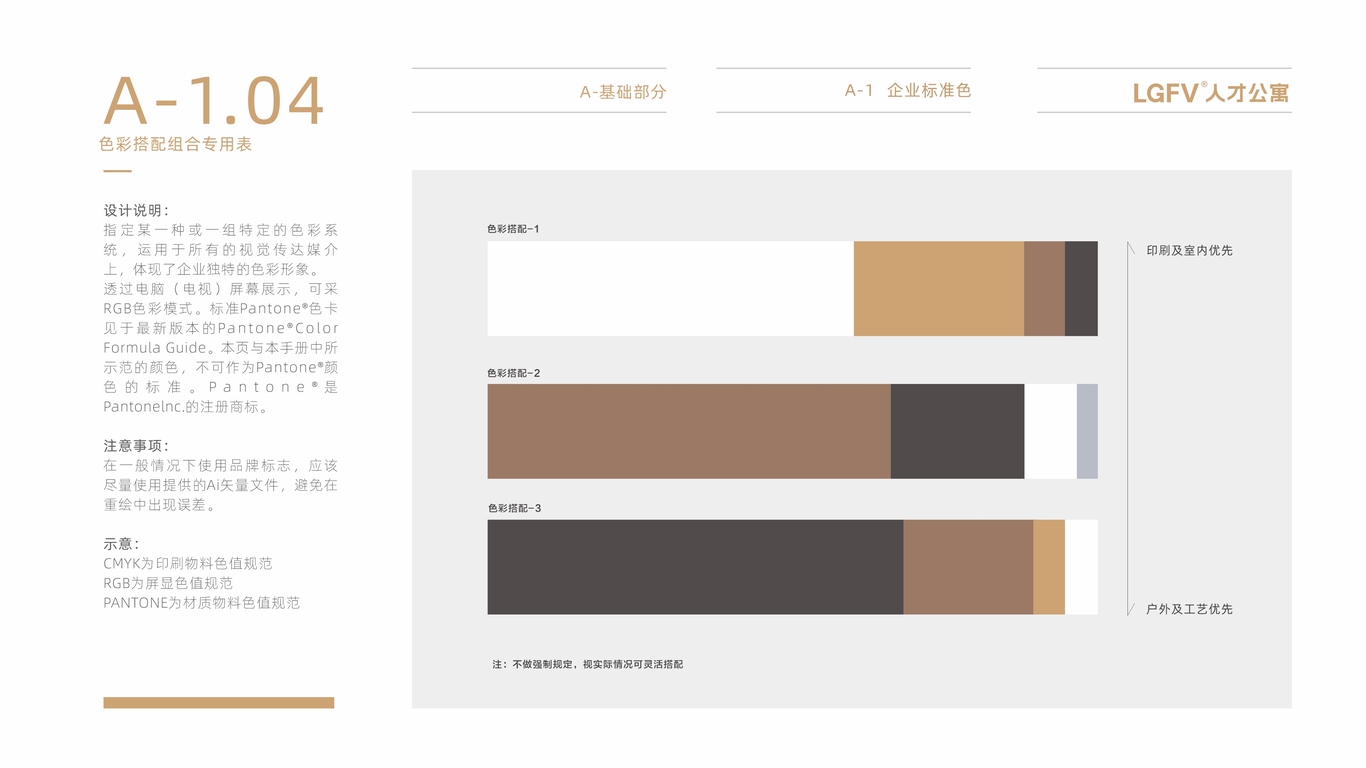Click the line 重绘中出现误差
Image resolution: width=1366 pixels, height=768 pixels.
[160, 505]
